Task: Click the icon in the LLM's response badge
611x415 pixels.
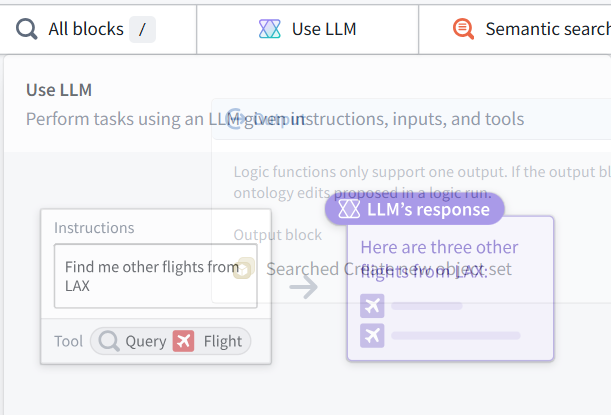Action: coord(349,209)
